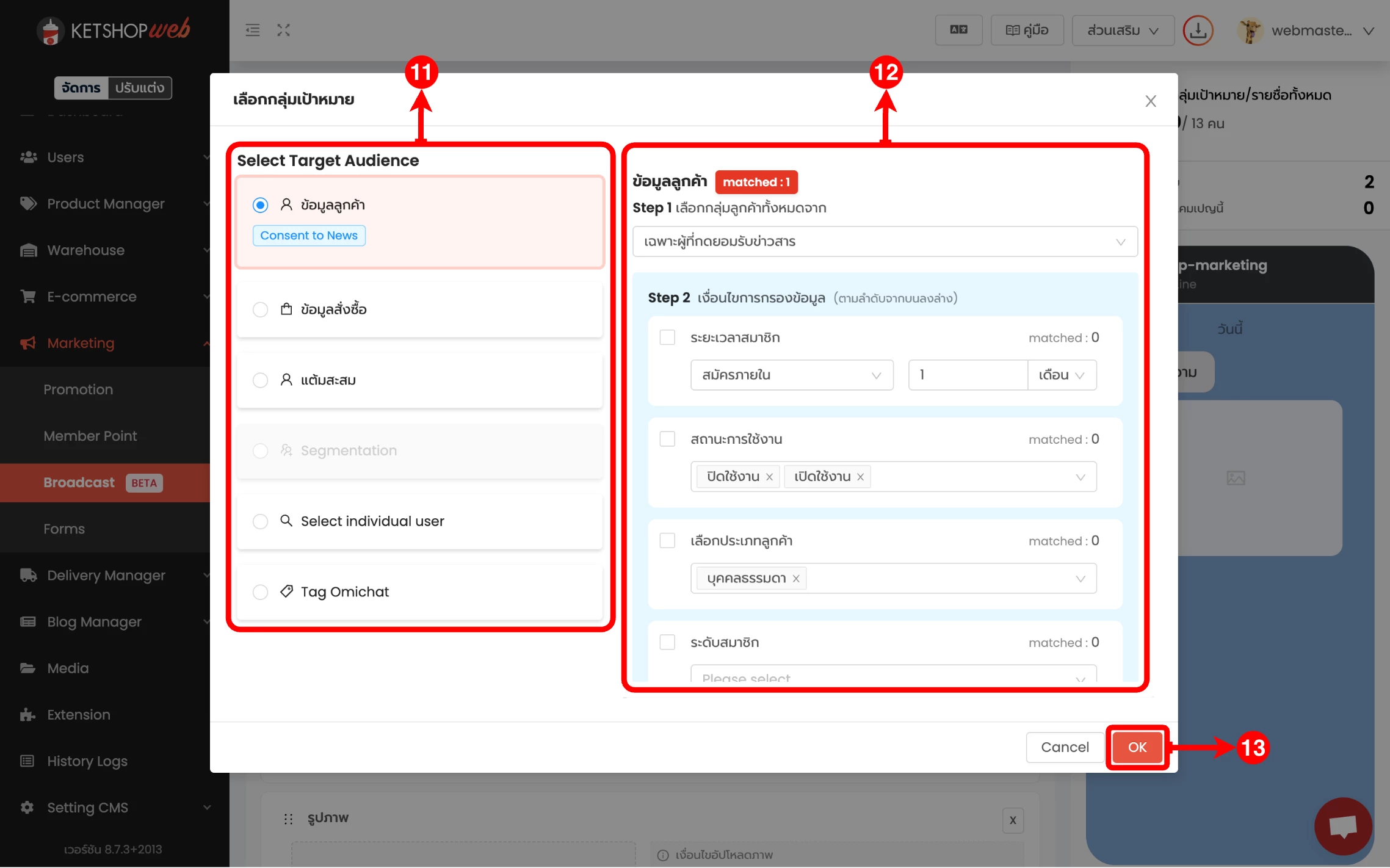Click the OK button
This screenshot has width=1390, height=868.
(1137, 747)
